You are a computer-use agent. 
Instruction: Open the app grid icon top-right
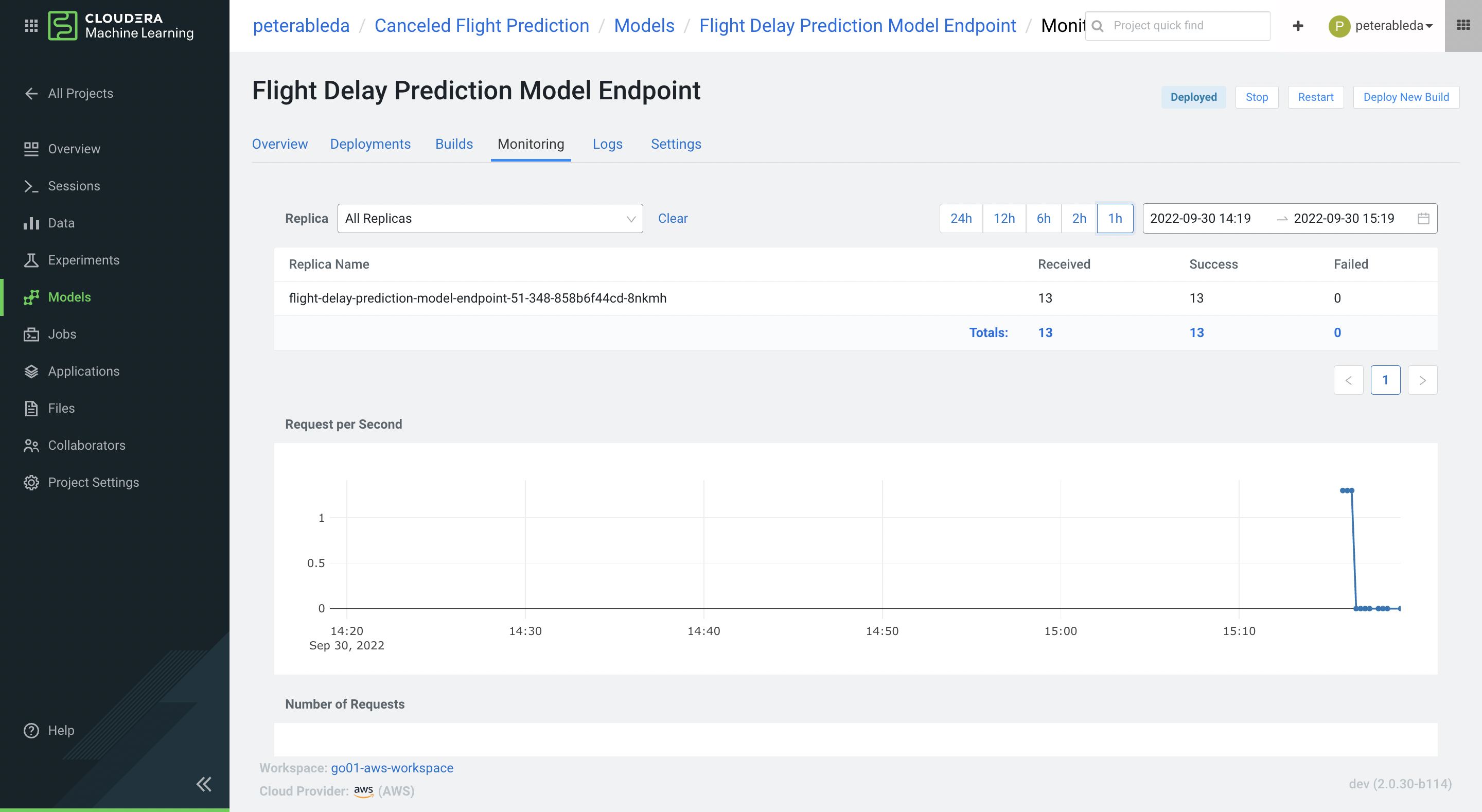[1463, 25]
